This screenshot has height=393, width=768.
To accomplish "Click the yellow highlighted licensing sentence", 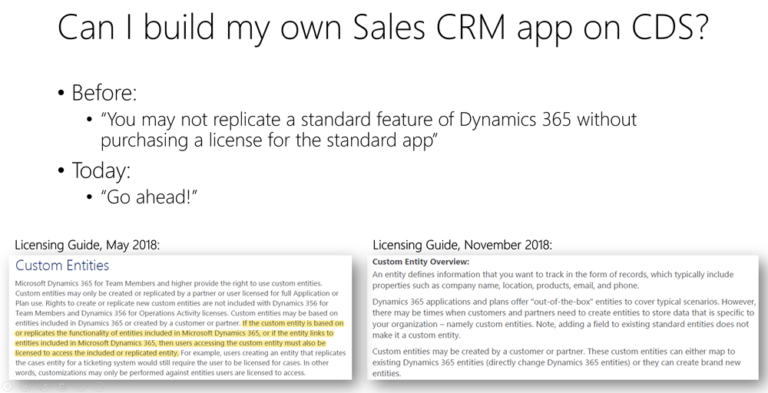I will point(180,338).
